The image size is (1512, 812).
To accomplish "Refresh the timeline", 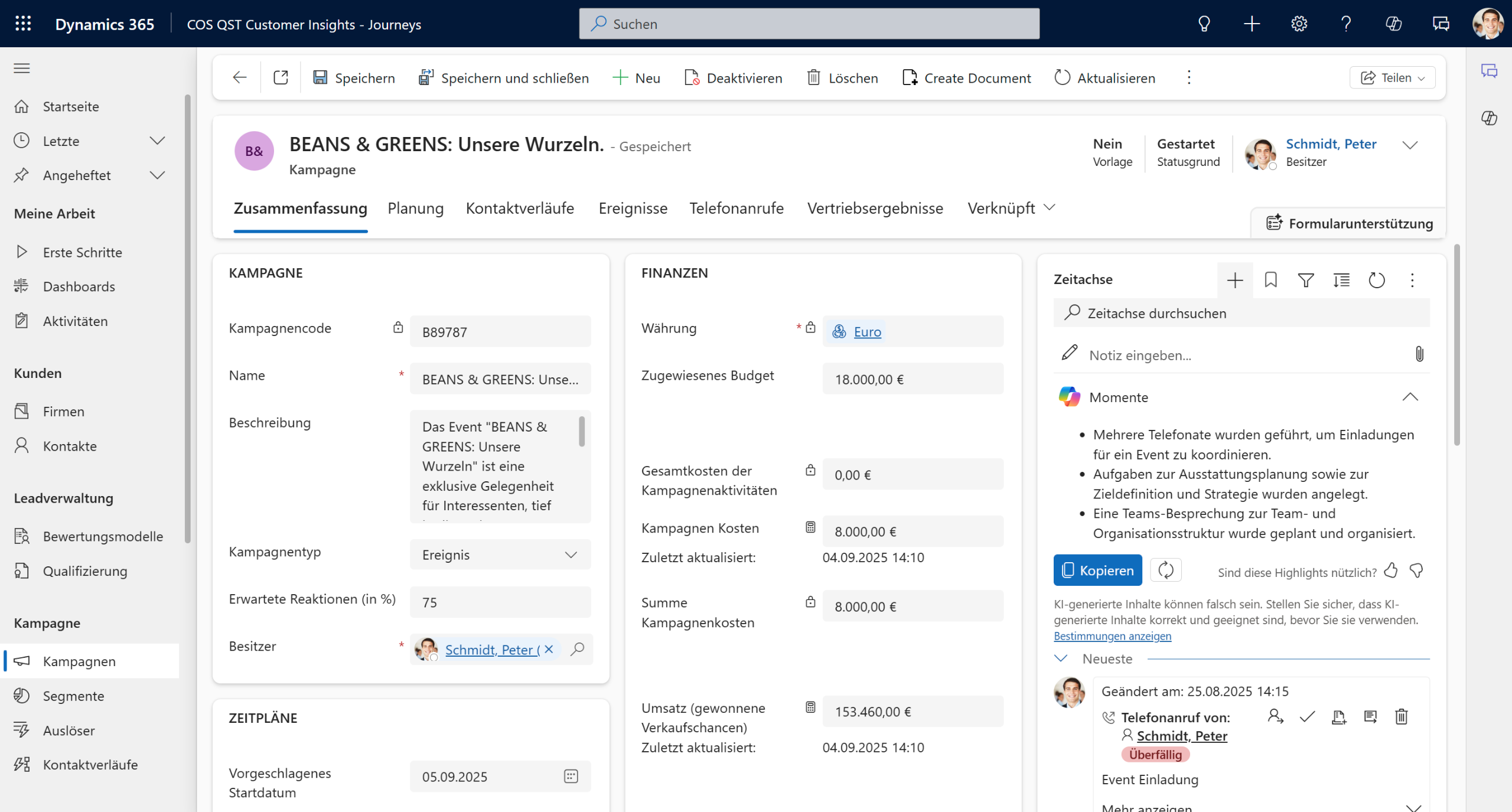I will pos(1377,281).
